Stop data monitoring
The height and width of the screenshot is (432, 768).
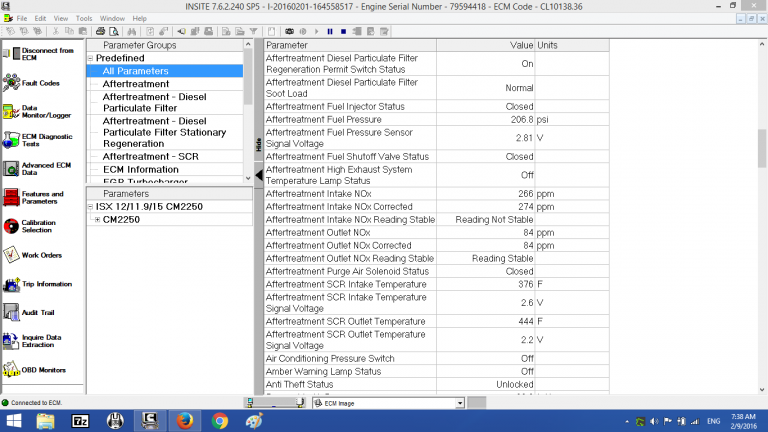click(x=343, y=31)
